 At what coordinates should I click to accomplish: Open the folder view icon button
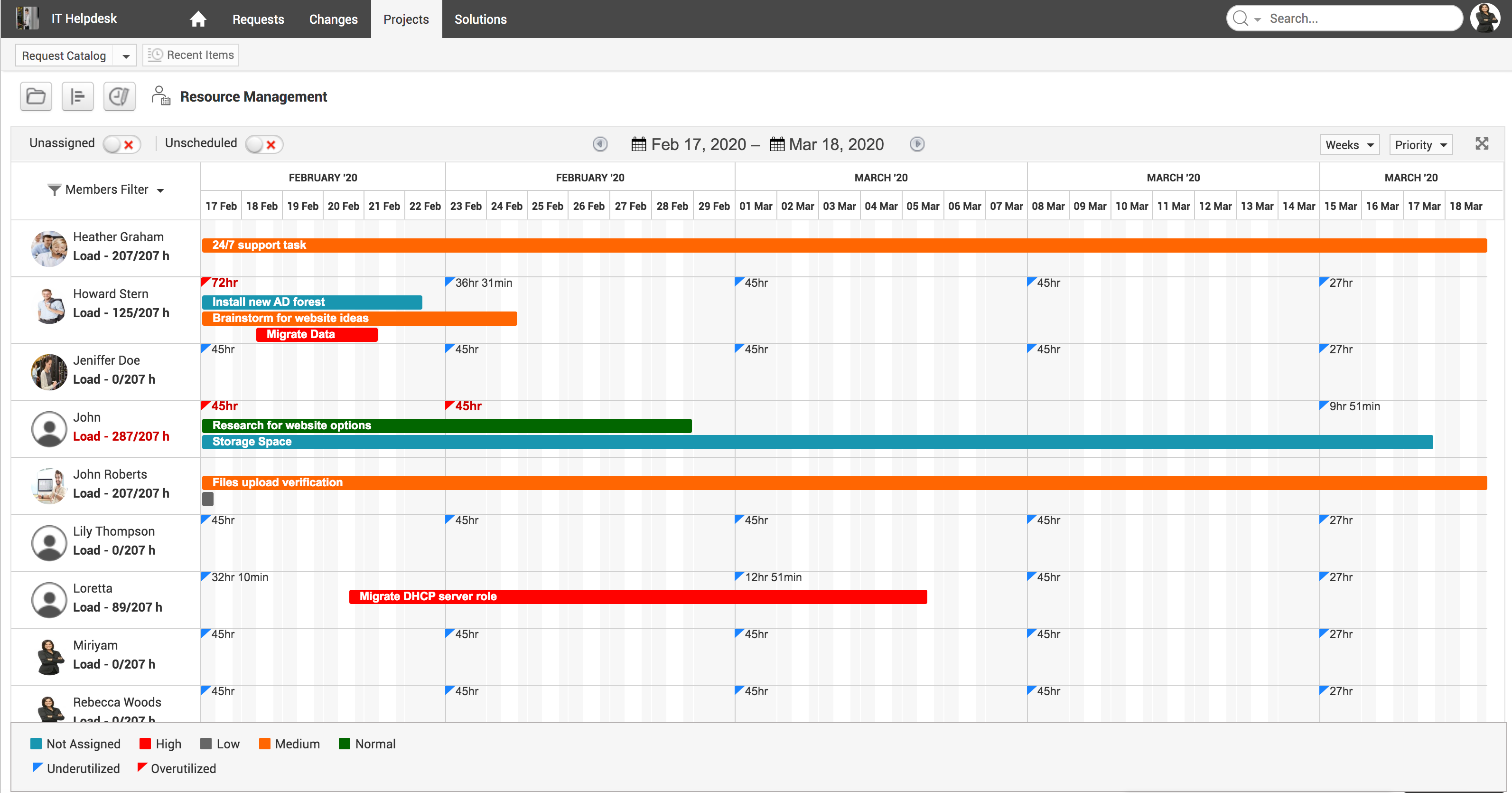pos(36,96)
